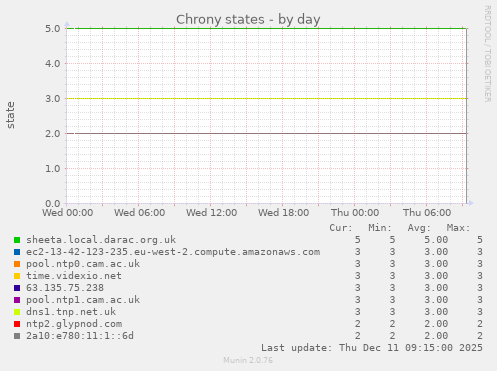497x371 pixels.
Task: Click the Wed 18:00 x-axis label
Action: click(284, 213)
